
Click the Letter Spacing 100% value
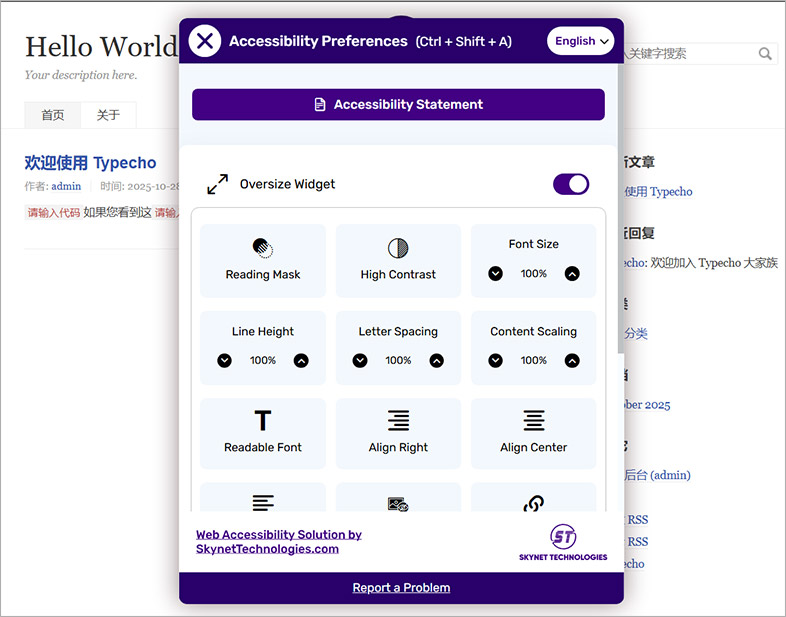pyautogui.click(x=398, y=360)
